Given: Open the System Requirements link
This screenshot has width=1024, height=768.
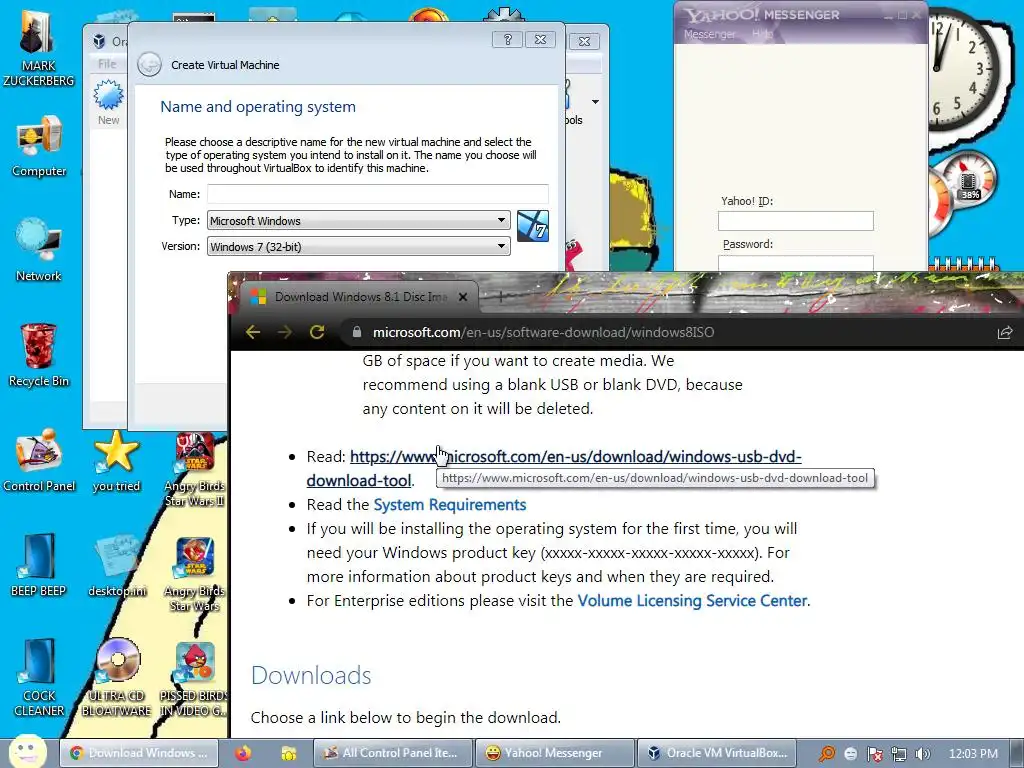Looking at the screenshot, I should point(449,504).
